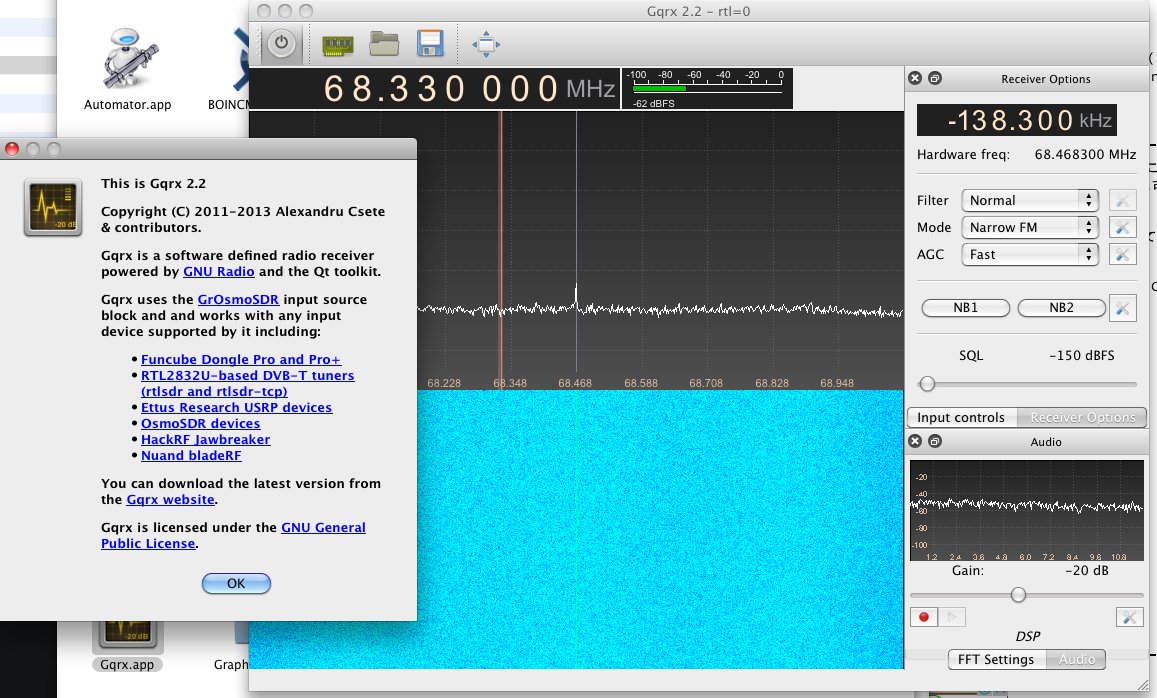Viewport: 1157px width, 698px height.
Task: Click the signal strength meter
Action: (x=707, y=89)
